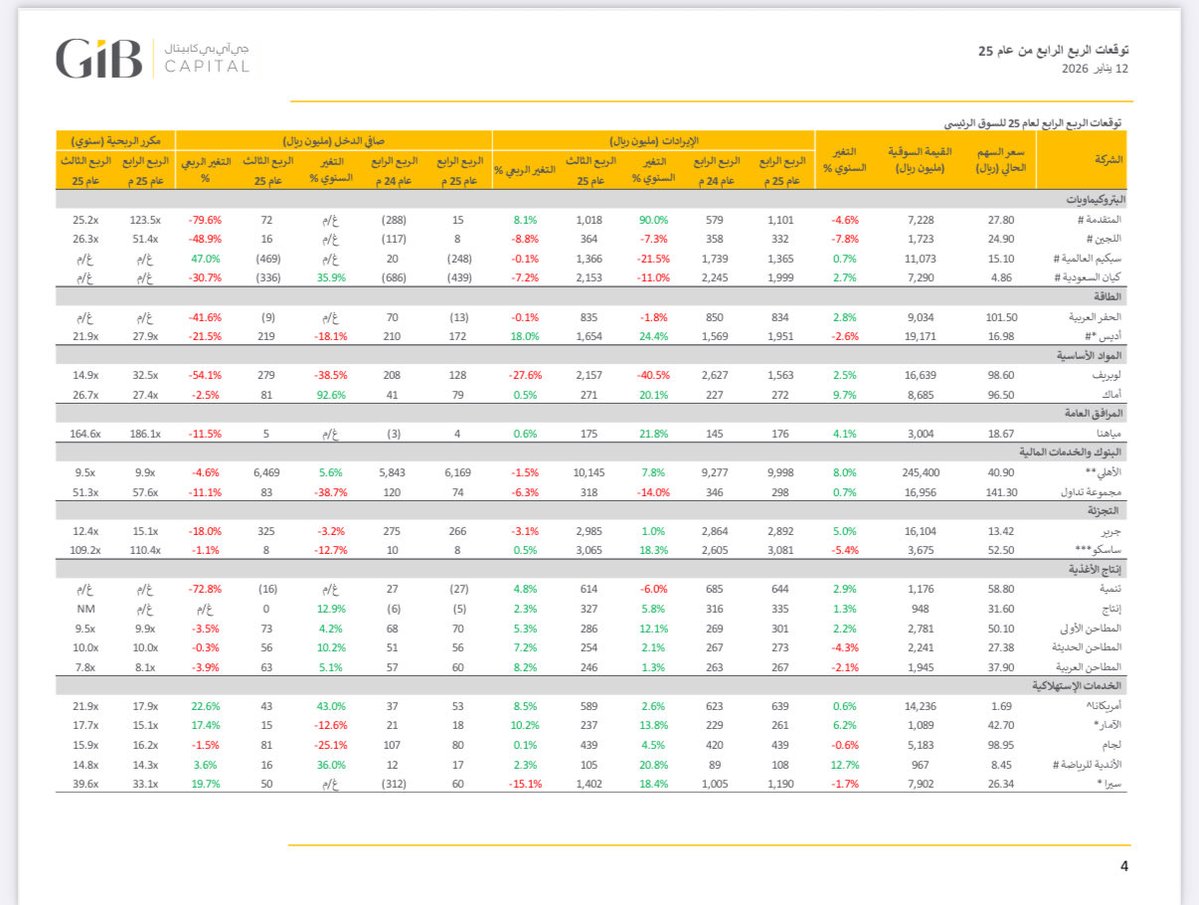
Task: Click market cap value '11,073'
Action: pyautogui.click(x=920, y=259)
